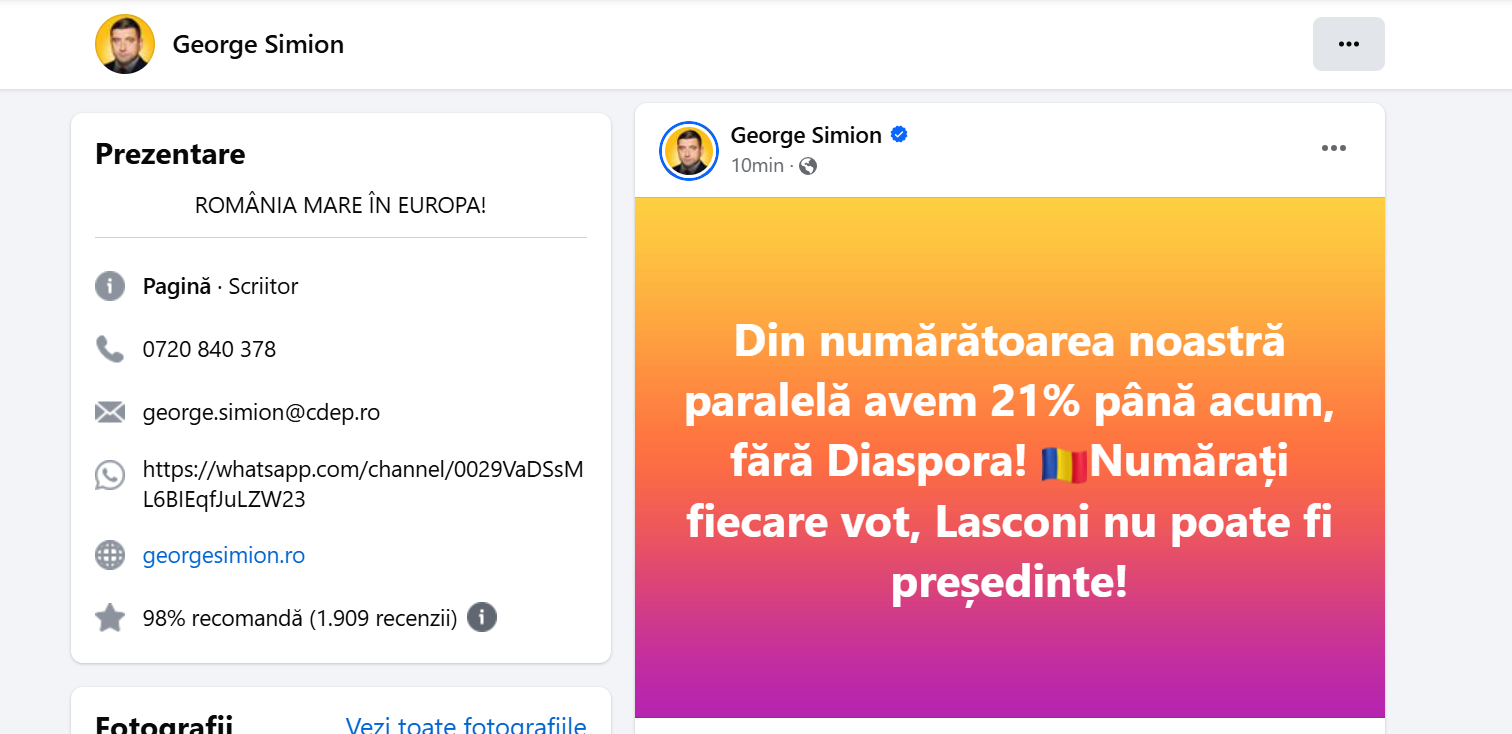Open the page options three-dot menu in header

1348,44
